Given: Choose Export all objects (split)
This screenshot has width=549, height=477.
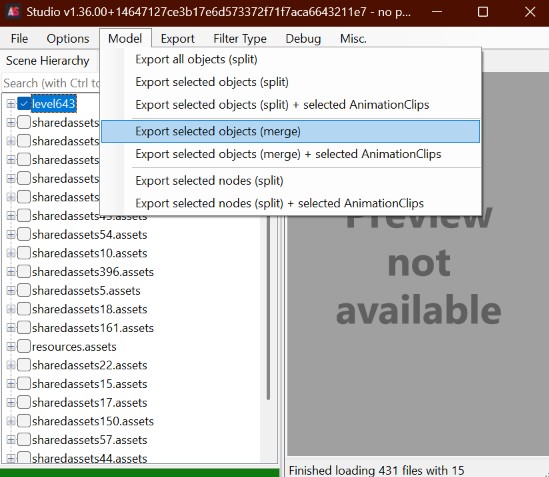Looking at the screenshot, I should [x=290, y=59].
